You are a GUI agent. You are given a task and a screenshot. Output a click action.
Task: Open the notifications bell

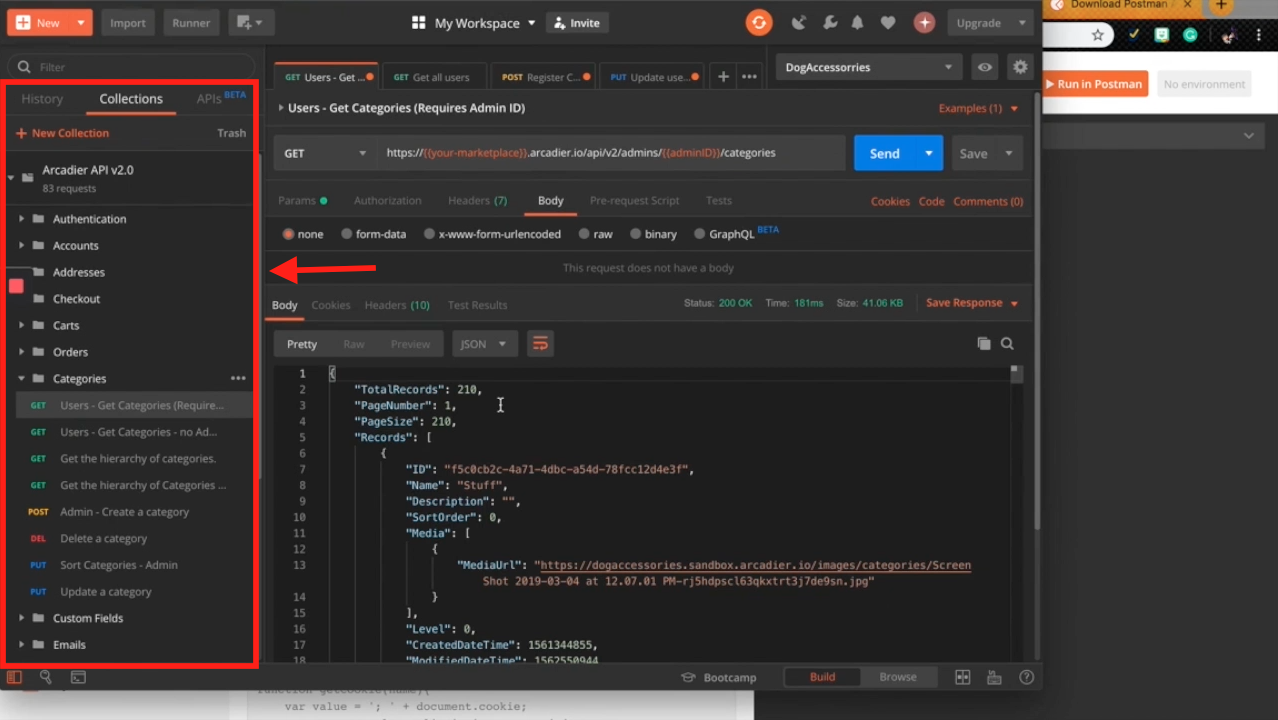point(857,23)
